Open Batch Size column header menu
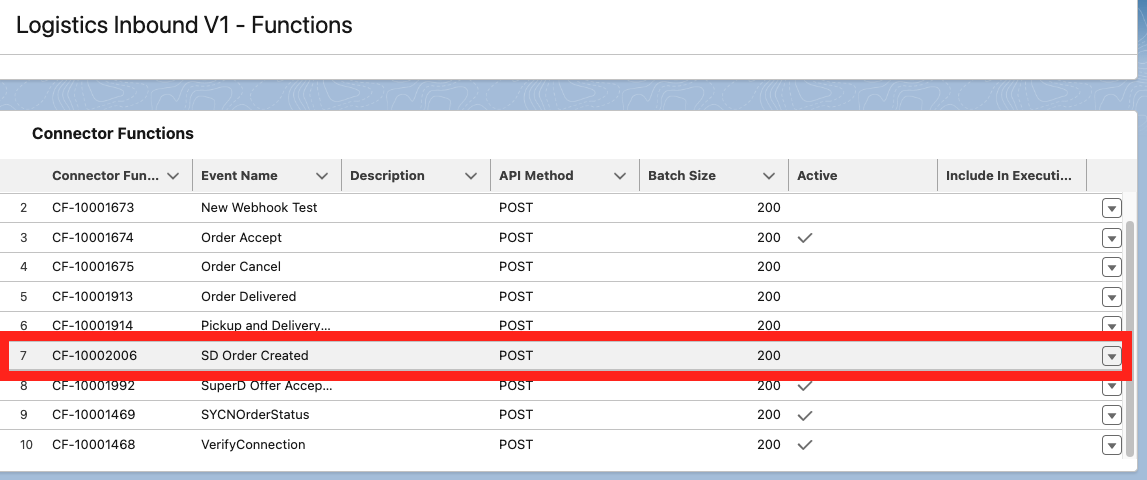This screenshot has height=480, width=1147. tap(769, 176)
